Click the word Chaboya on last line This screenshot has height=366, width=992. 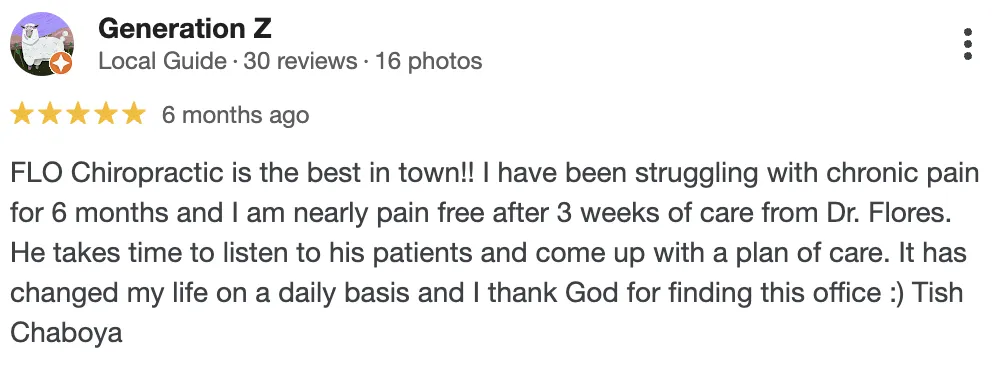66,332
